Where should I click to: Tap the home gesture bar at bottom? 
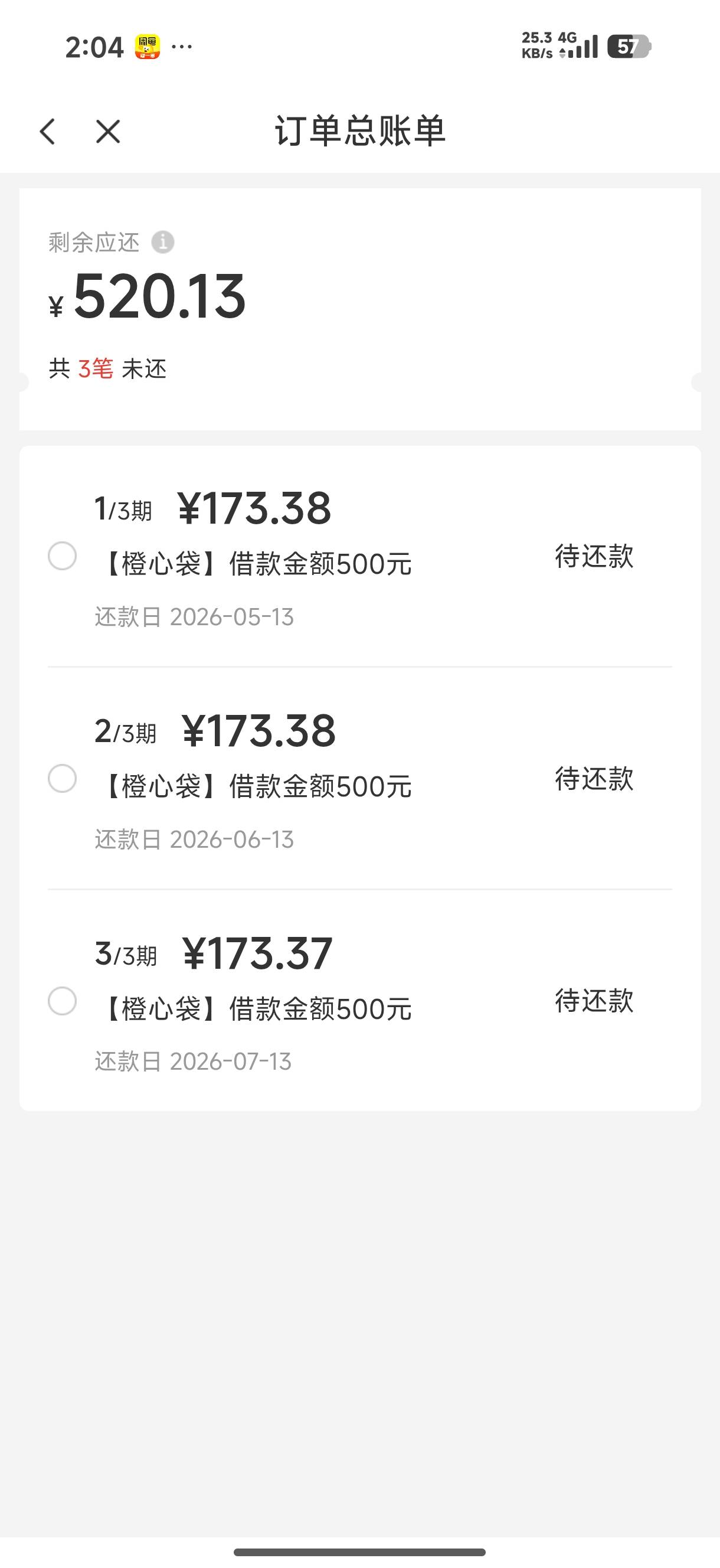(359, 1552)
